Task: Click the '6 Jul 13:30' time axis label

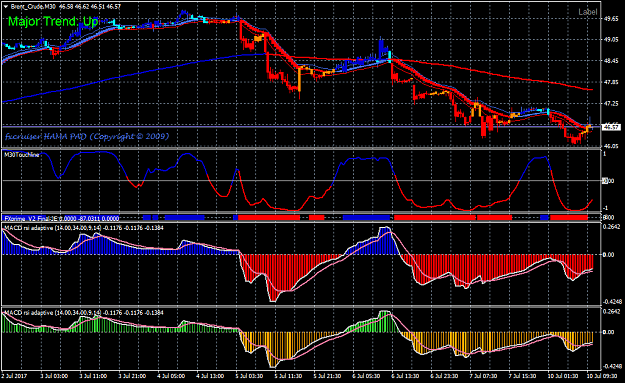Action: pos(405,376)
